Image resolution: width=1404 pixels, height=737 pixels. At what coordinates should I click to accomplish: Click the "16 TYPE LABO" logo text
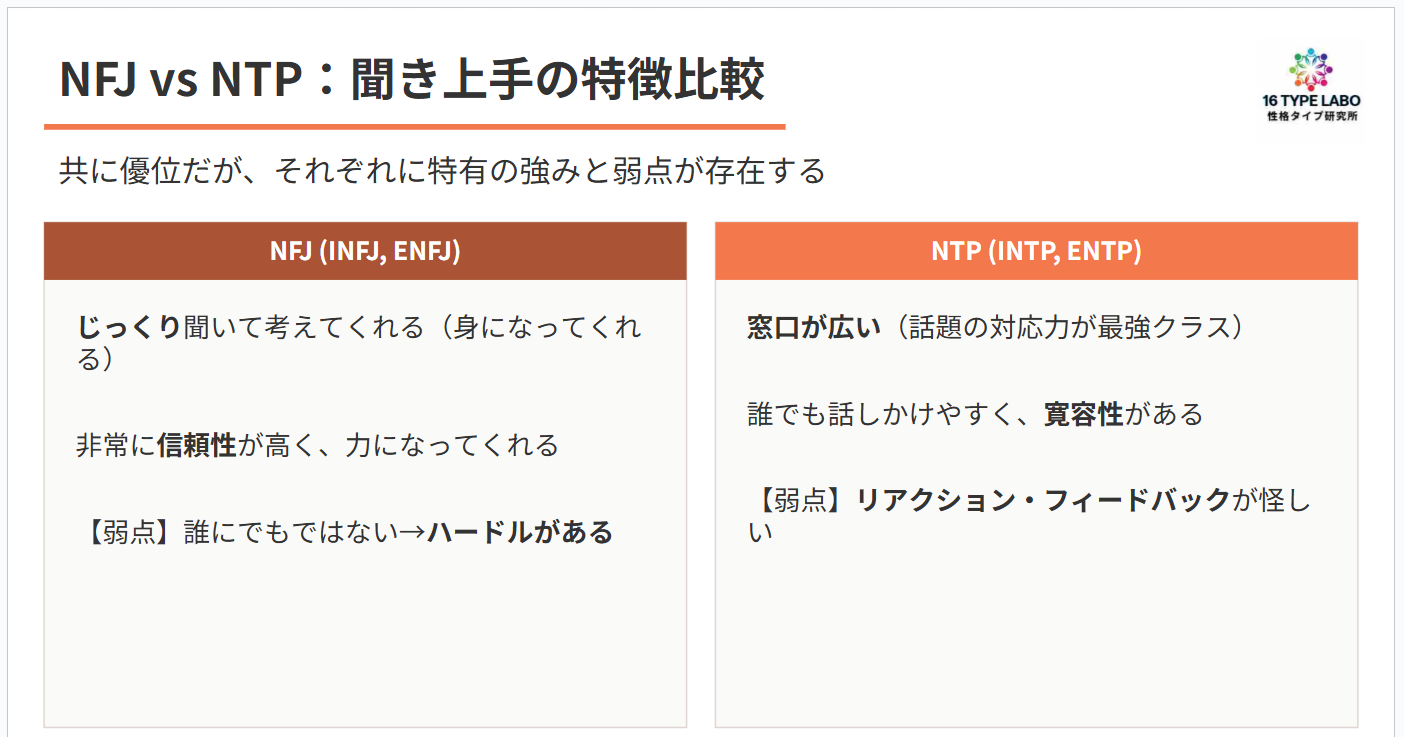point(1312,101)
